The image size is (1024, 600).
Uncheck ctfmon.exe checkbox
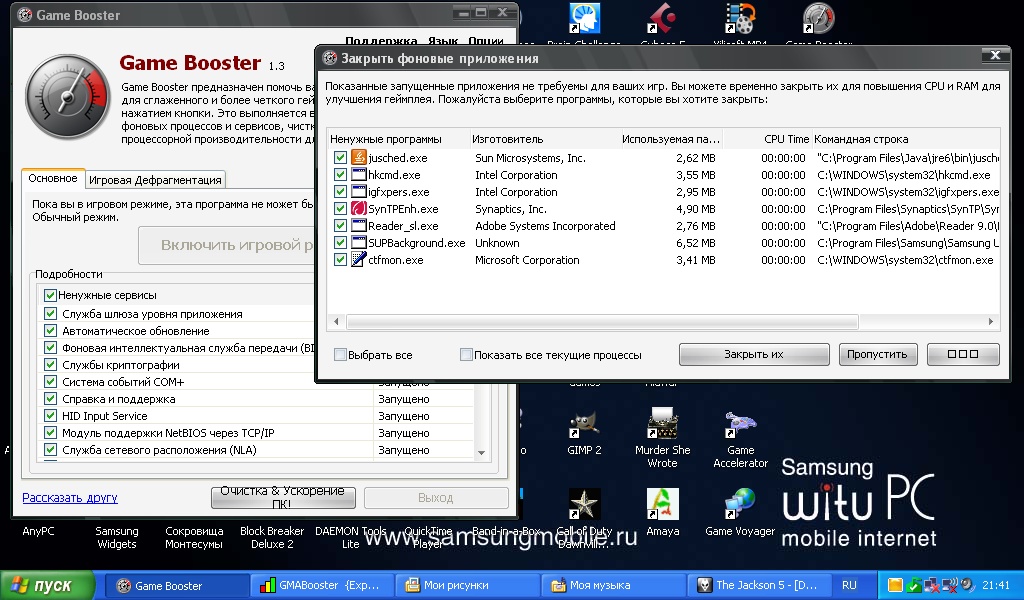click(340, 259)
